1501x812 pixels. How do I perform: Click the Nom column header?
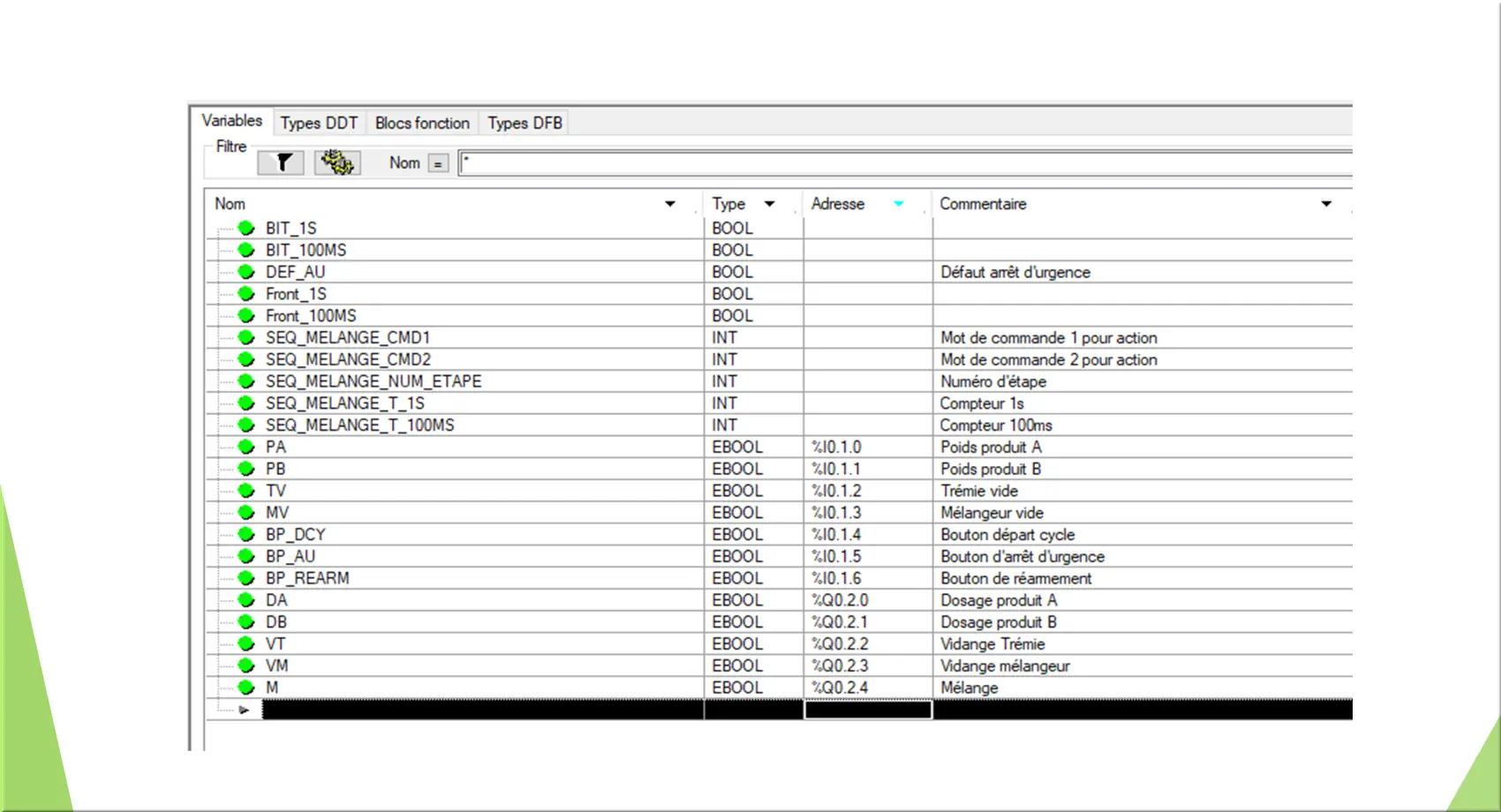[x=230, y=204]
